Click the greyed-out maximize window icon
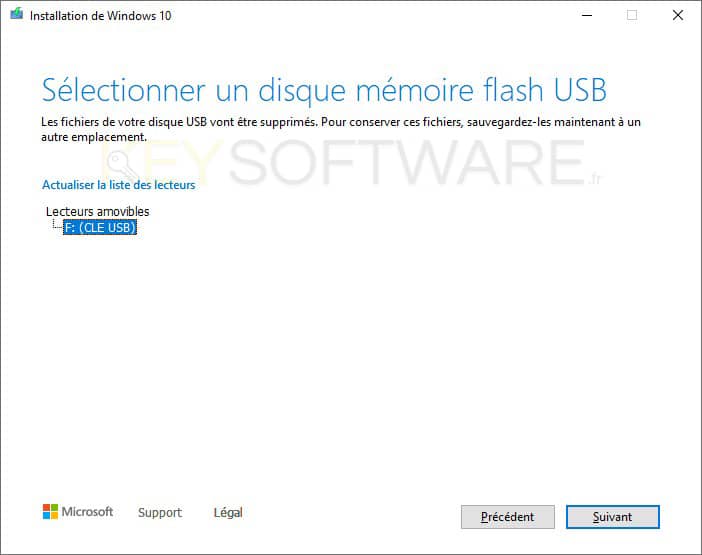702x555 pixels. (x=632, y=15)
